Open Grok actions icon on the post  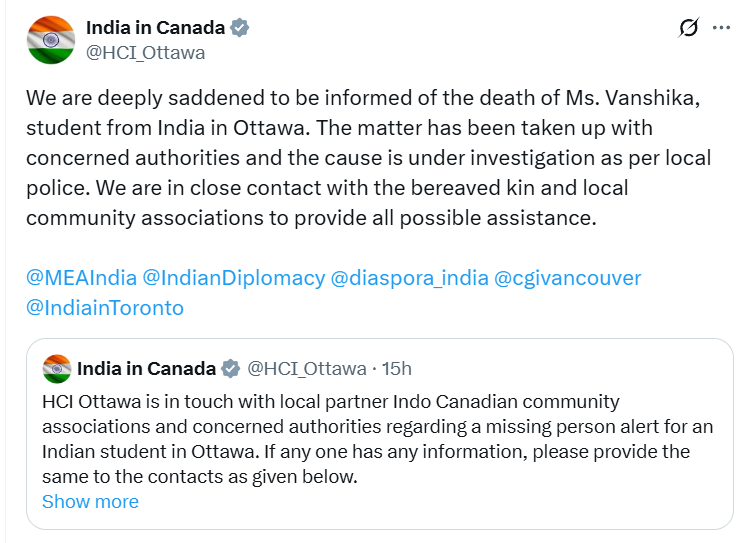(689, 28)
